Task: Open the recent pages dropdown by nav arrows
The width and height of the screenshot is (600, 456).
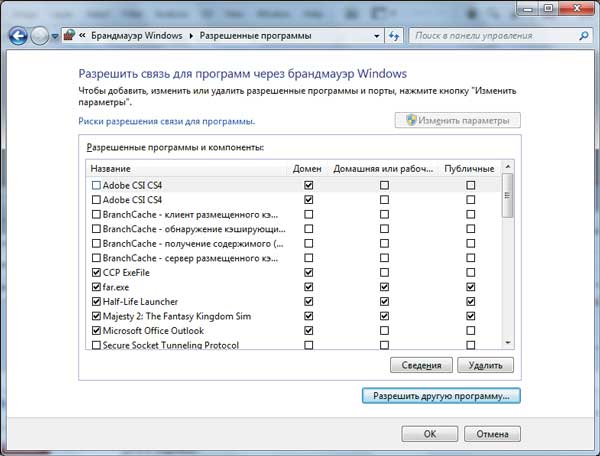Action: click(x=56, y=36)
